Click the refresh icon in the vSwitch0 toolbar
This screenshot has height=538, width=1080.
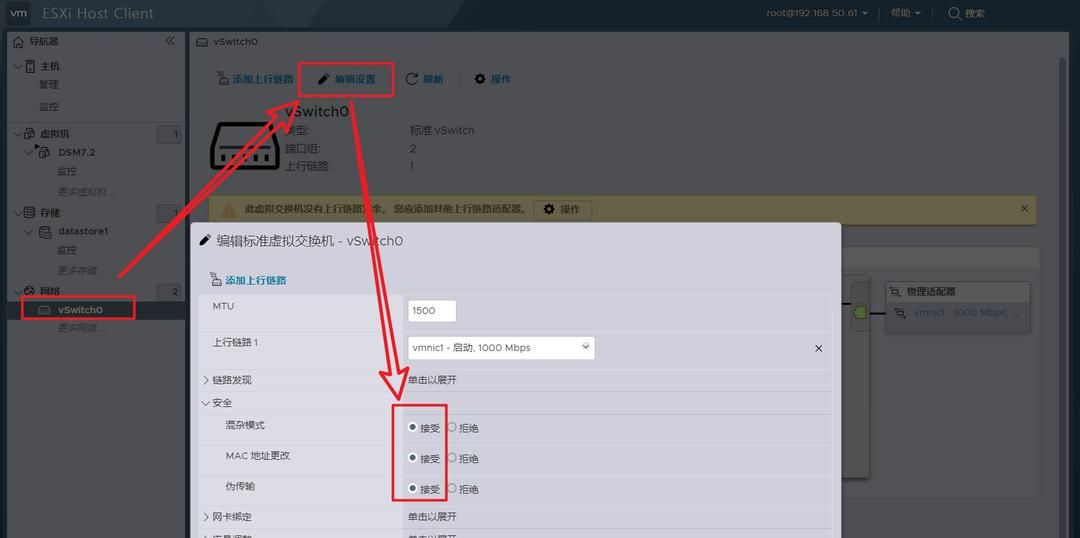412,79
